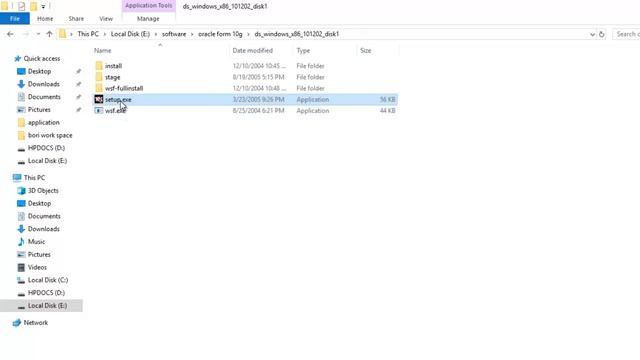Screen dimensions: 640x360
Task: Click 'This PC' in the address bar
Action: [x=88, y=34]
